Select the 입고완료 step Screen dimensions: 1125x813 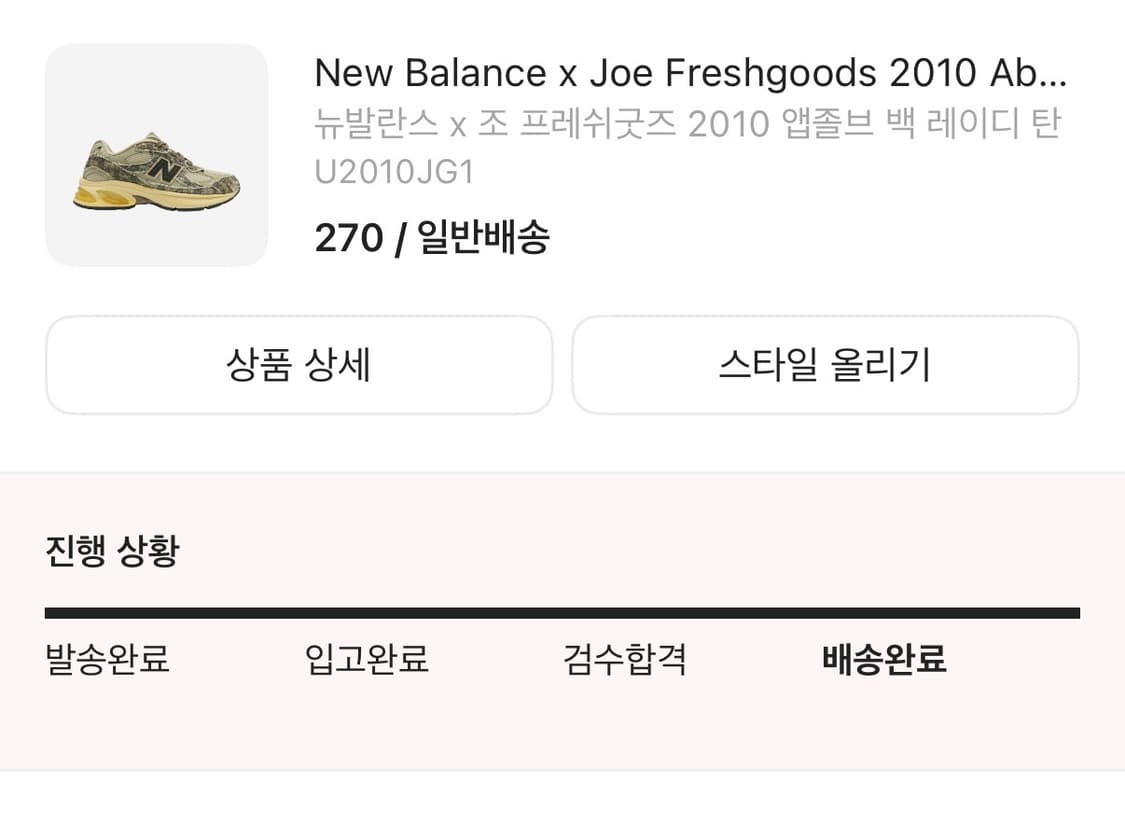[x=367, y=660]
